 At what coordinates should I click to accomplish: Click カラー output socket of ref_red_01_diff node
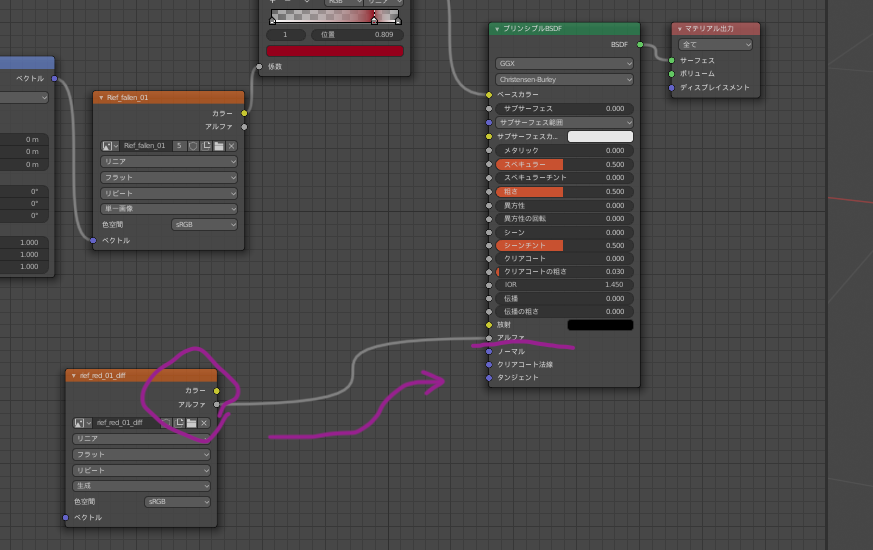217,391
